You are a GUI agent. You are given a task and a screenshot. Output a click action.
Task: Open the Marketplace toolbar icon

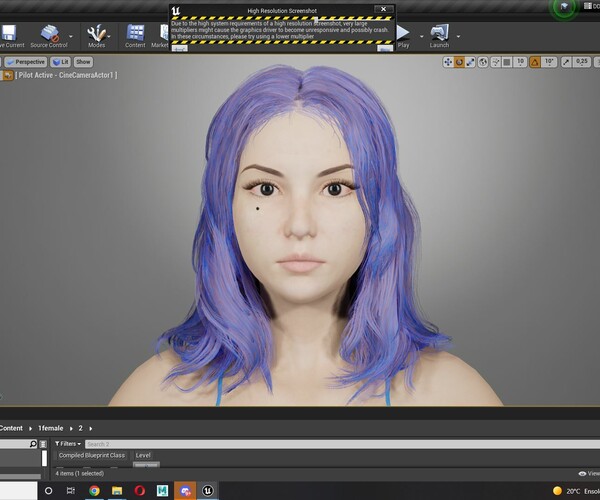pos(164,33)
